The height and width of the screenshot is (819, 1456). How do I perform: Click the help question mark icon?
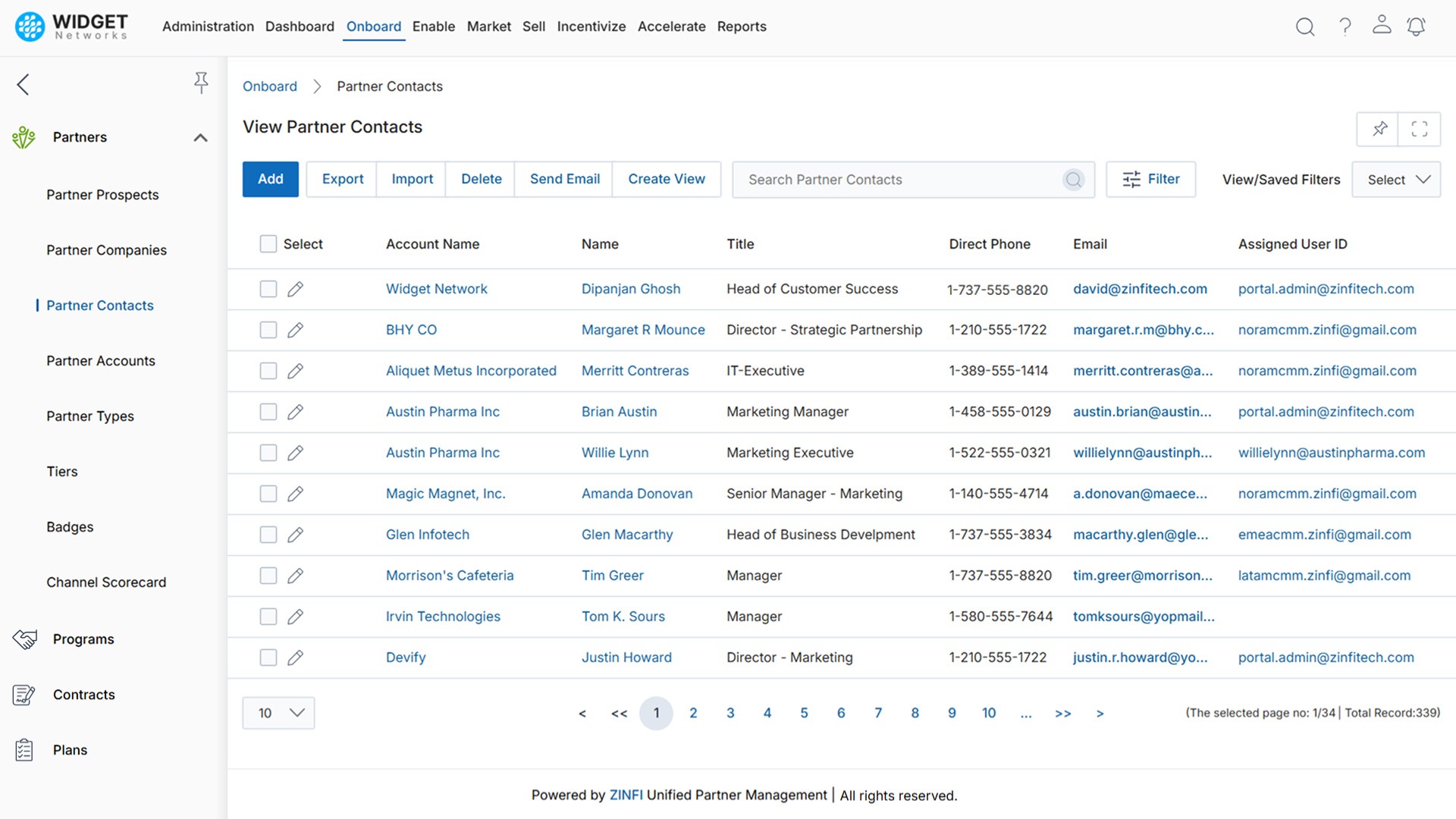1345,27
